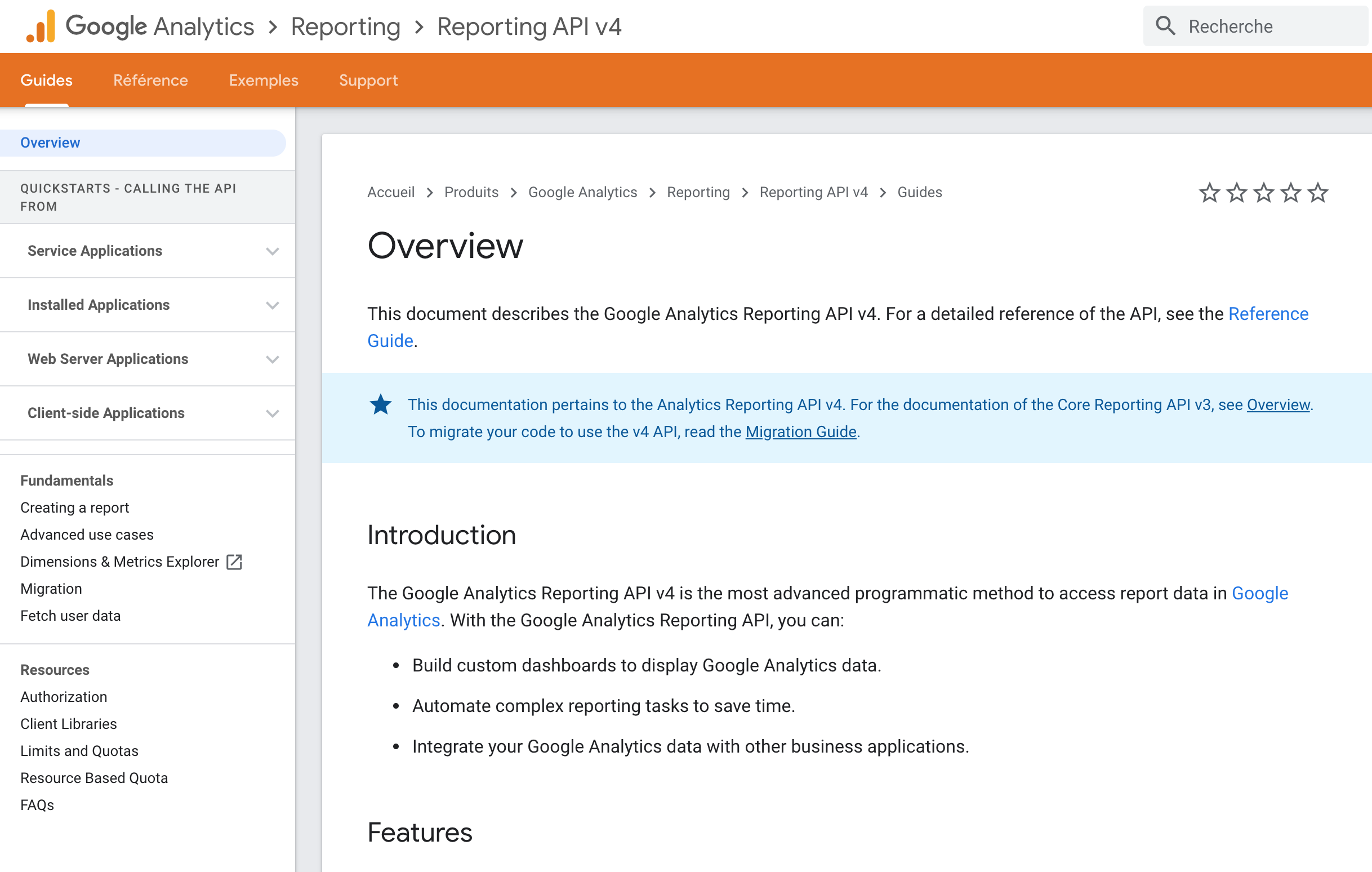The height and width of the screenshot is (872, 1372).
Task: Switch to the Guides tab
Action: [x=46, y=81]
